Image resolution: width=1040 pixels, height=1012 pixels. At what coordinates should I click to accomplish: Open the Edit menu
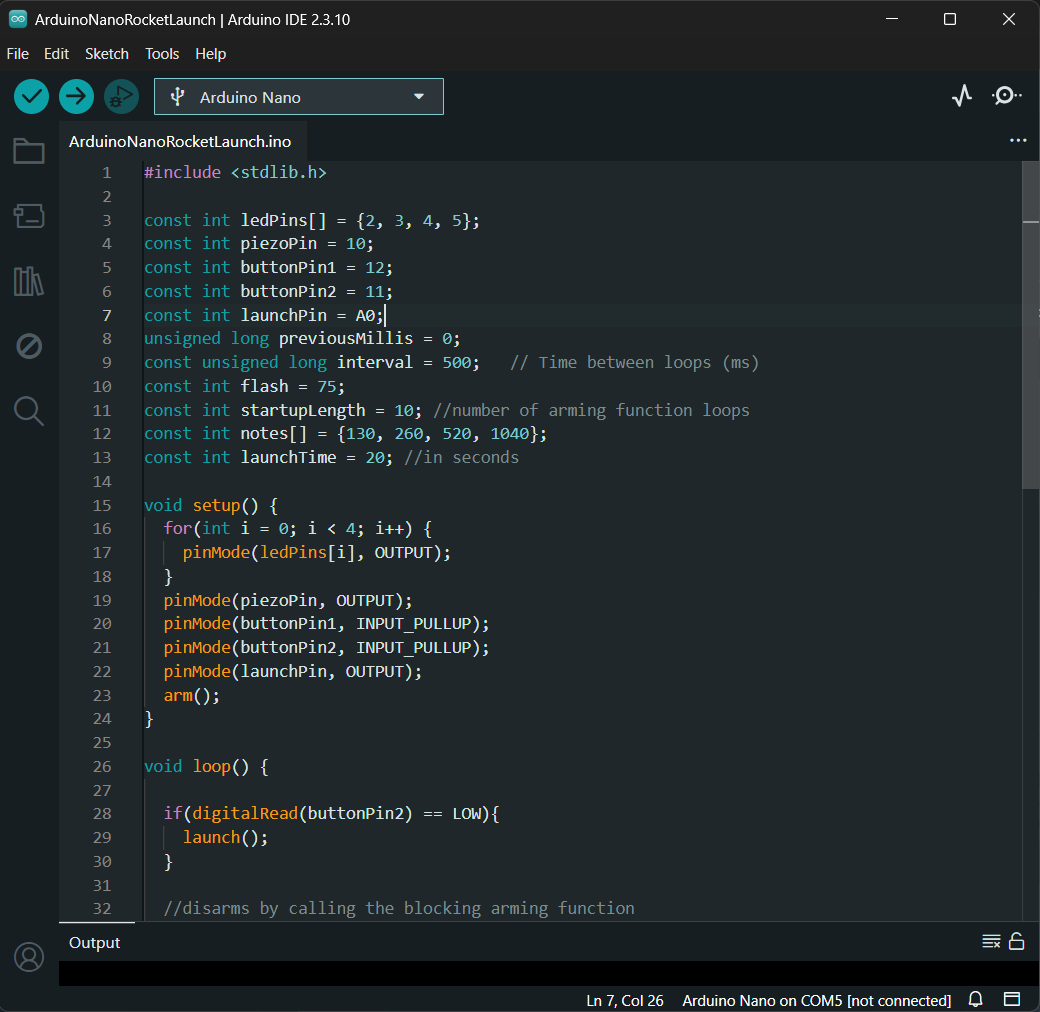[x=56, y=54]
